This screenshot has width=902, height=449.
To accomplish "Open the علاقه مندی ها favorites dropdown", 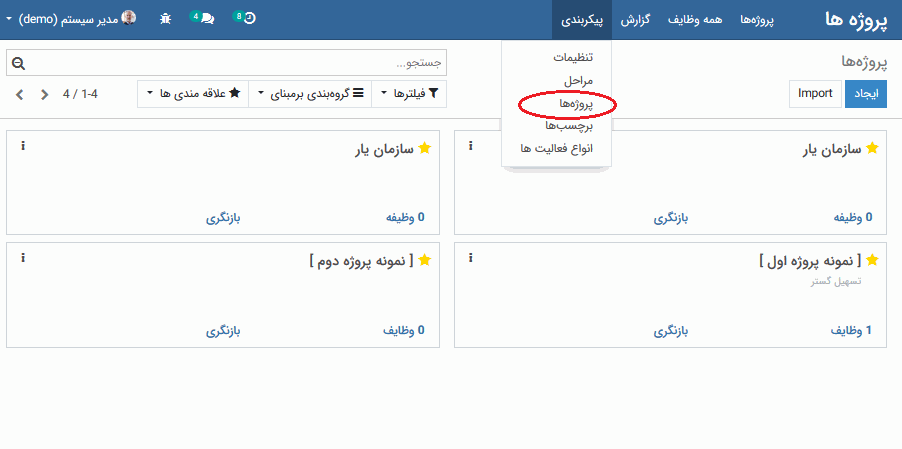I will point(194,94).
